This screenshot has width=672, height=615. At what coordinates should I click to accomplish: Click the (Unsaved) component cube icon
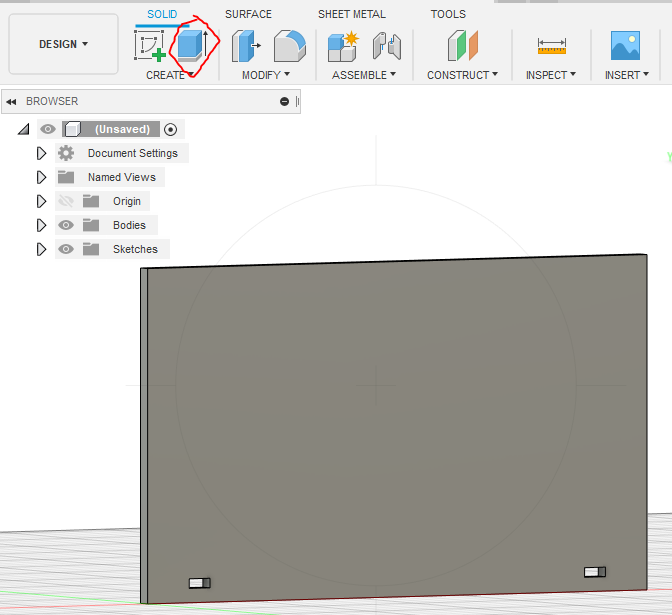72,129
